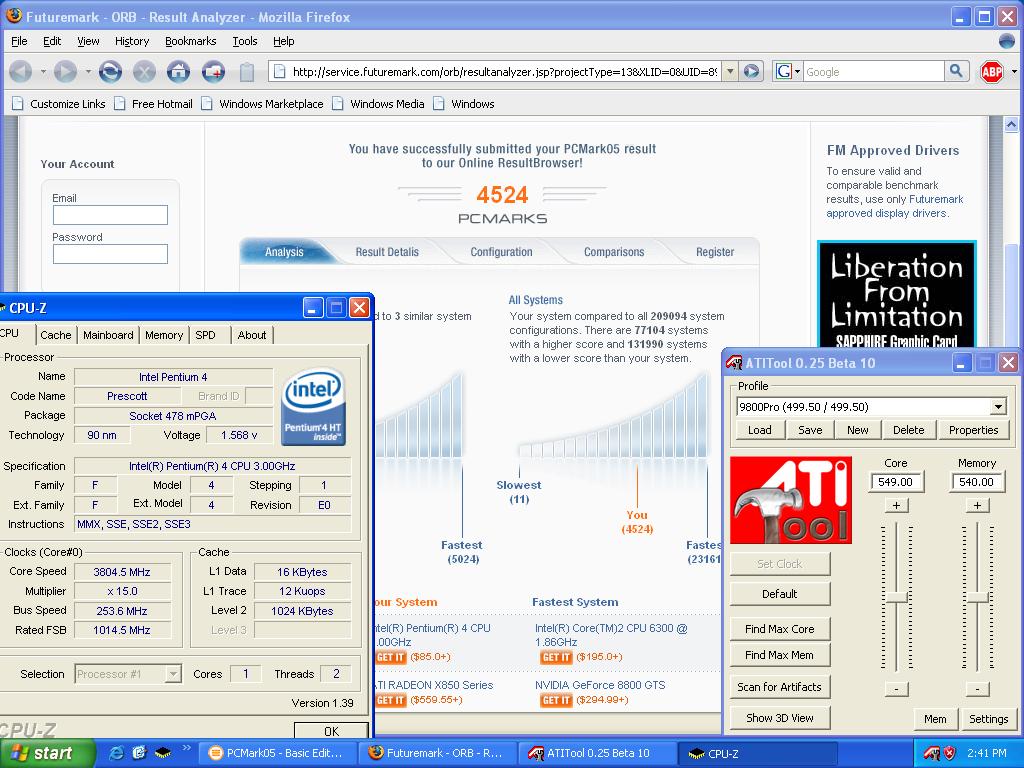
Task: Open the Comparisons tab
Action: tap(614, 252)
